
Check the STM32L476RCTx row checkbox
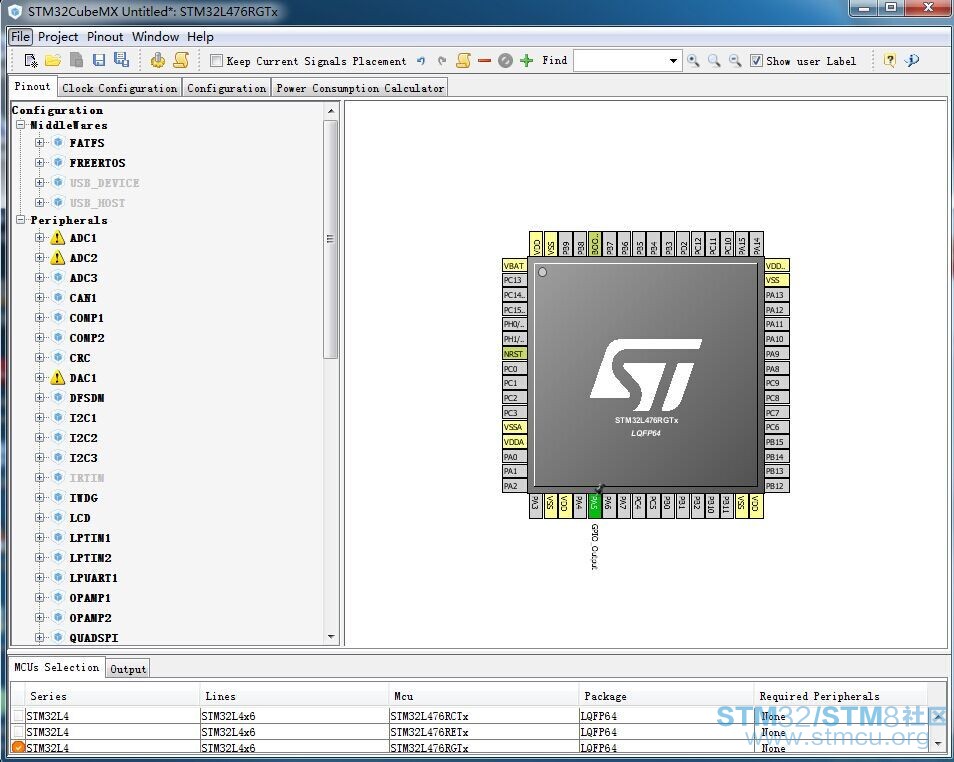(x=18, y=716)
